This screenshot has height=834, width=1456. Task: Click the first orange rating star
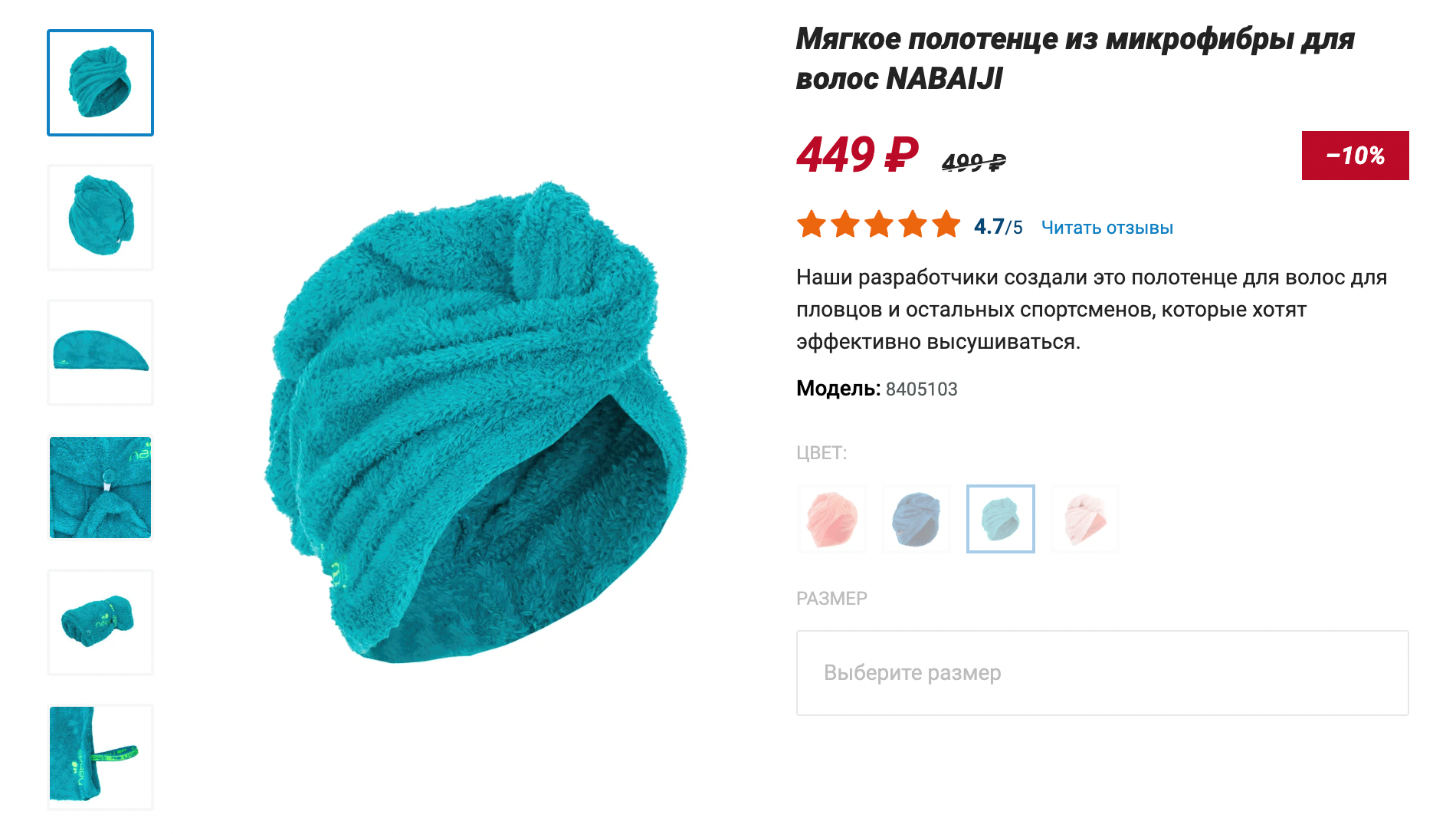pos(812,225)
